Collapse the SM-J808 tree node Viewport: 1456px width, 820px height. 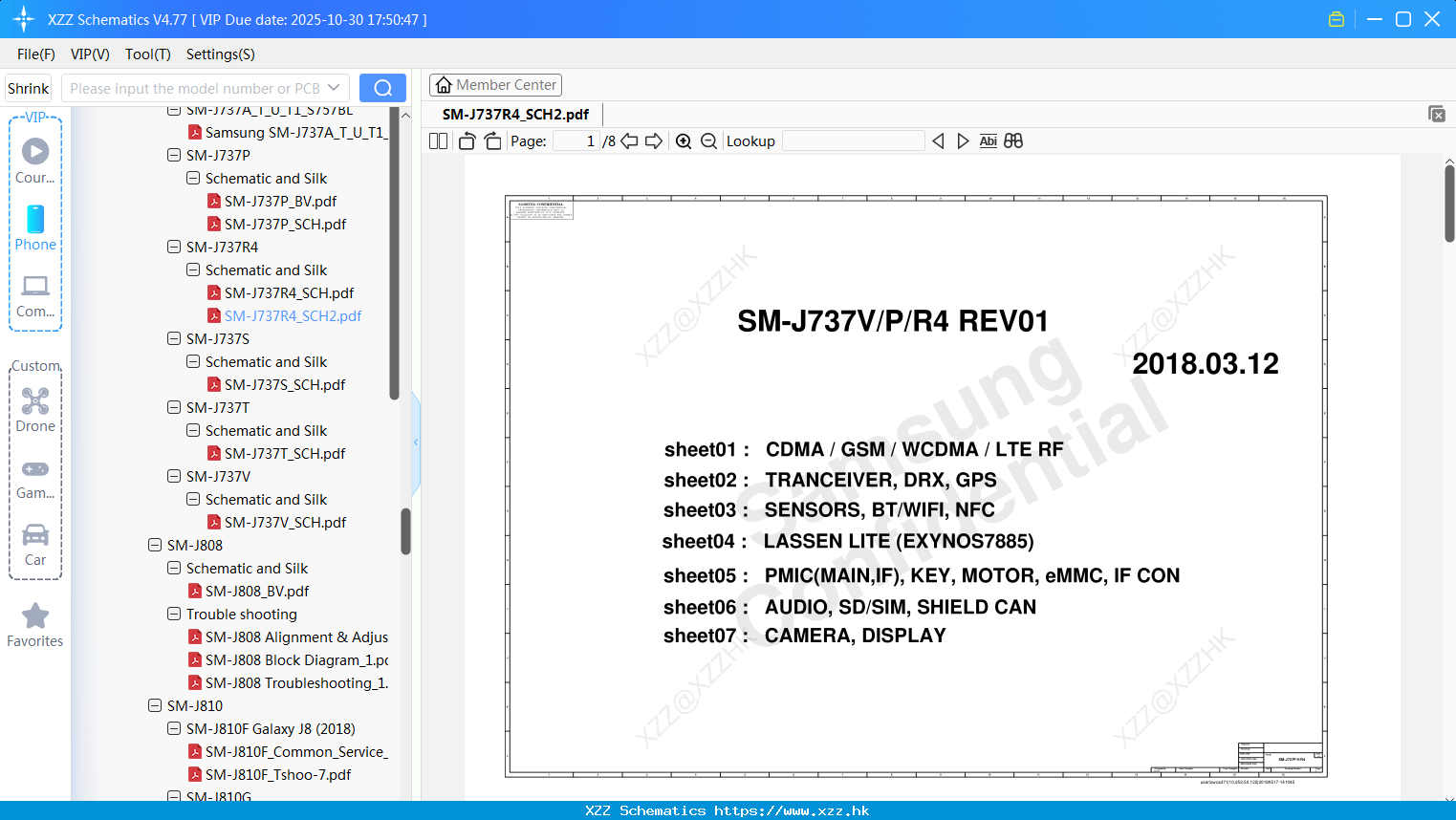(x=155, y=545)
